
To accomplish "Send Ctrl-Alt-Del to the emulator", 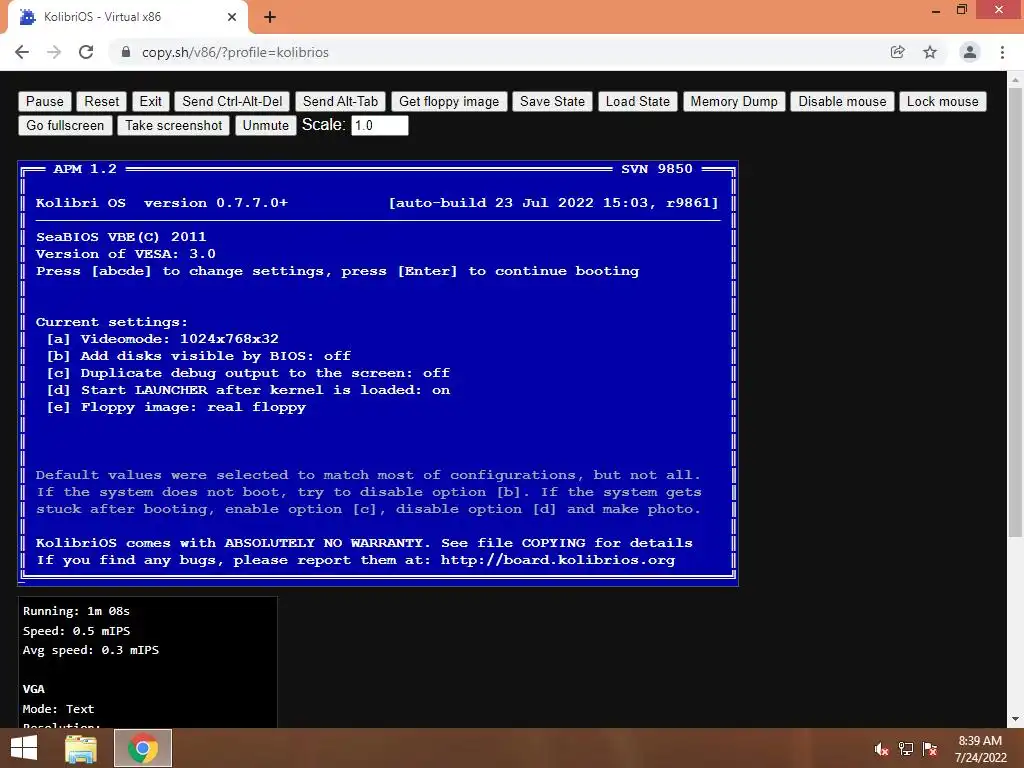I will click(x=232, y=101).
